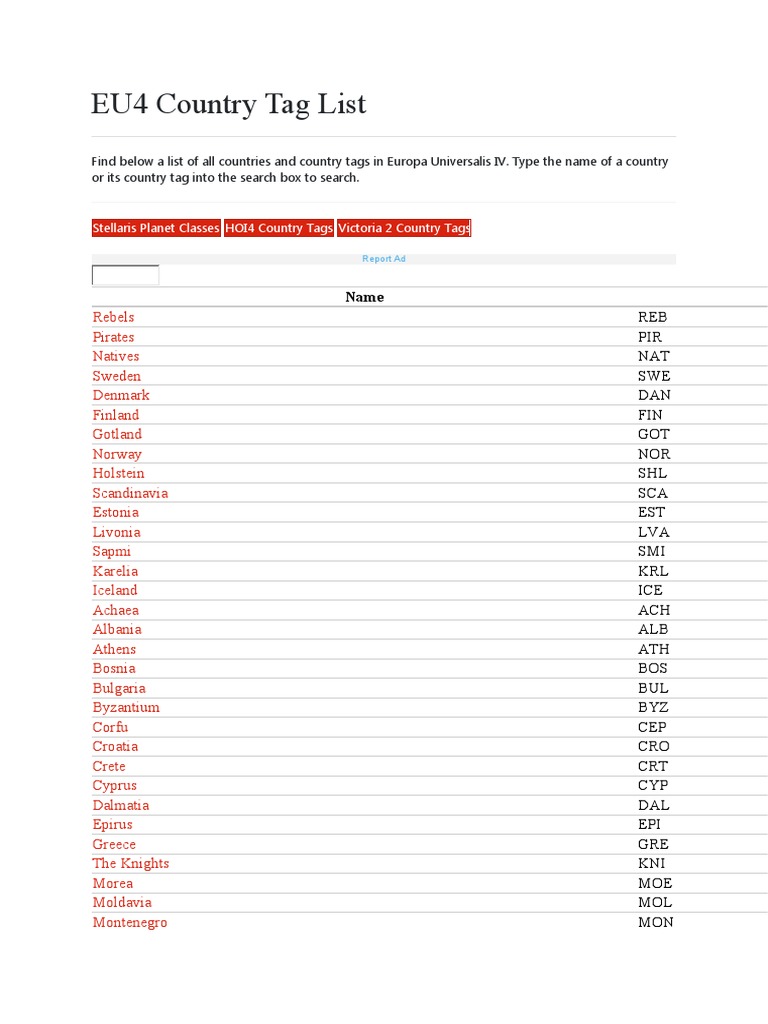Open the Rebels country link

pos(113,317)
